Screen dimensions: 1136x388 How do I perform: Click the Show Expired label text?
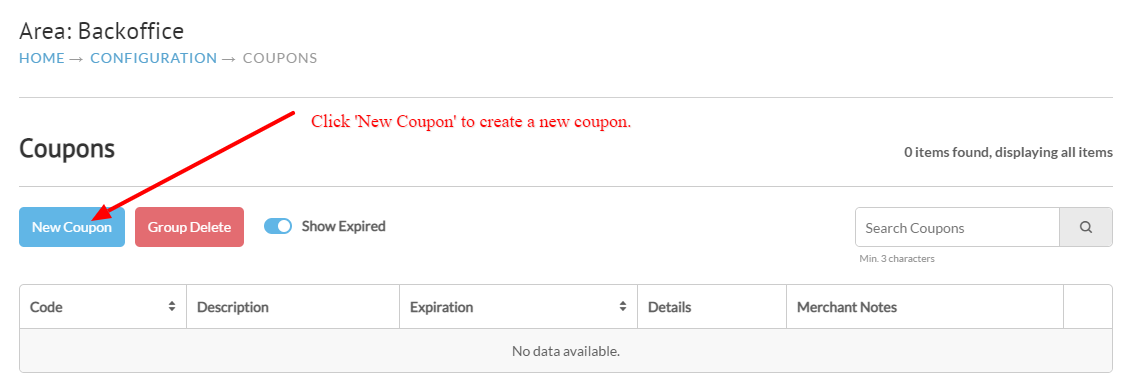tap(343, 226)
